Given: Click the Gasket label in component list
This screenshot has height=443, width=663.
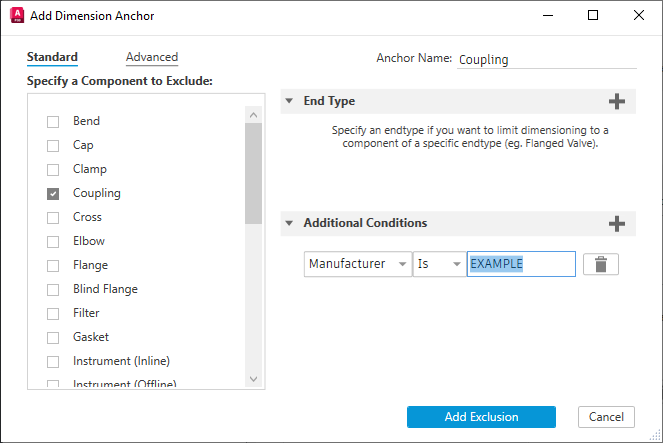Looking at the screenshot, I should [91, 337].
